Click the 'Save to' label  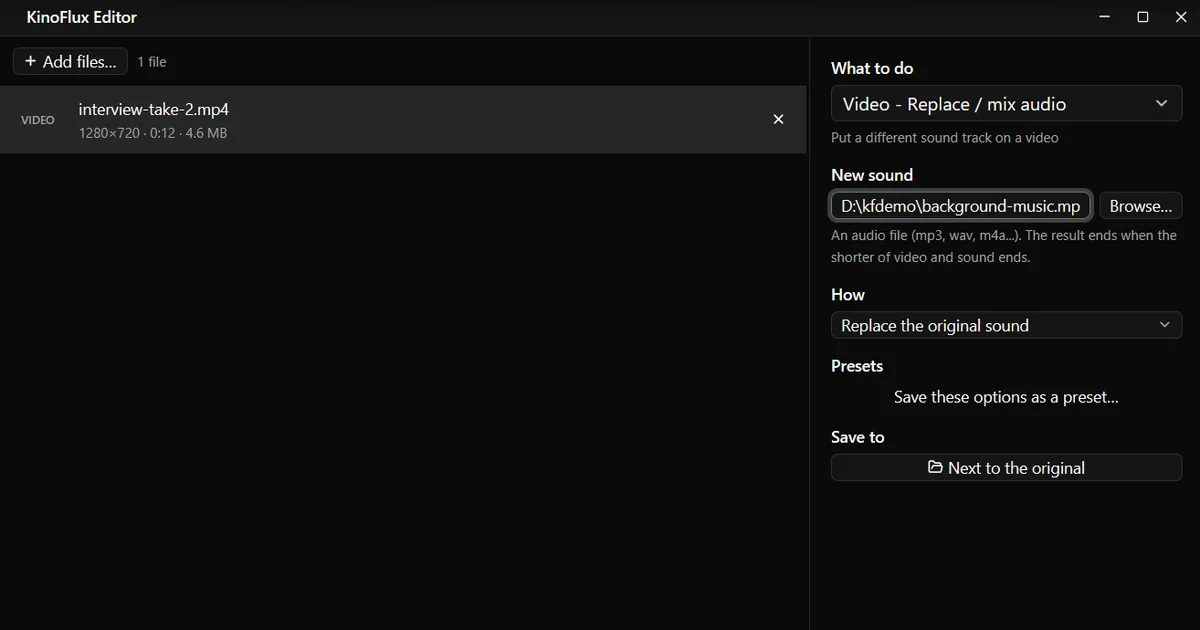coord(858,437)
